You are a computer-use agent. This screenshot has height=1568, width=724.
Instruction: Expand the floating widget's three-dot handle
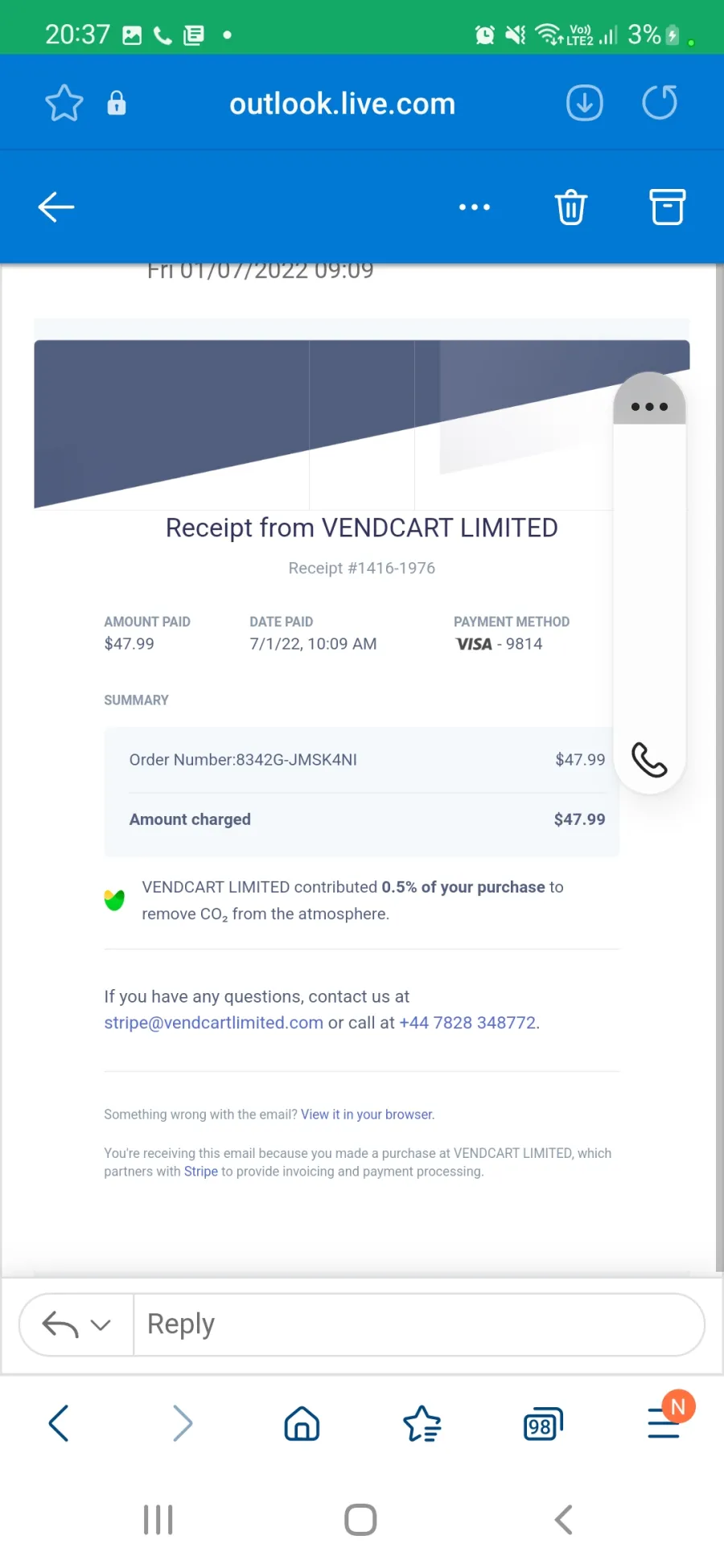(649, 405)
